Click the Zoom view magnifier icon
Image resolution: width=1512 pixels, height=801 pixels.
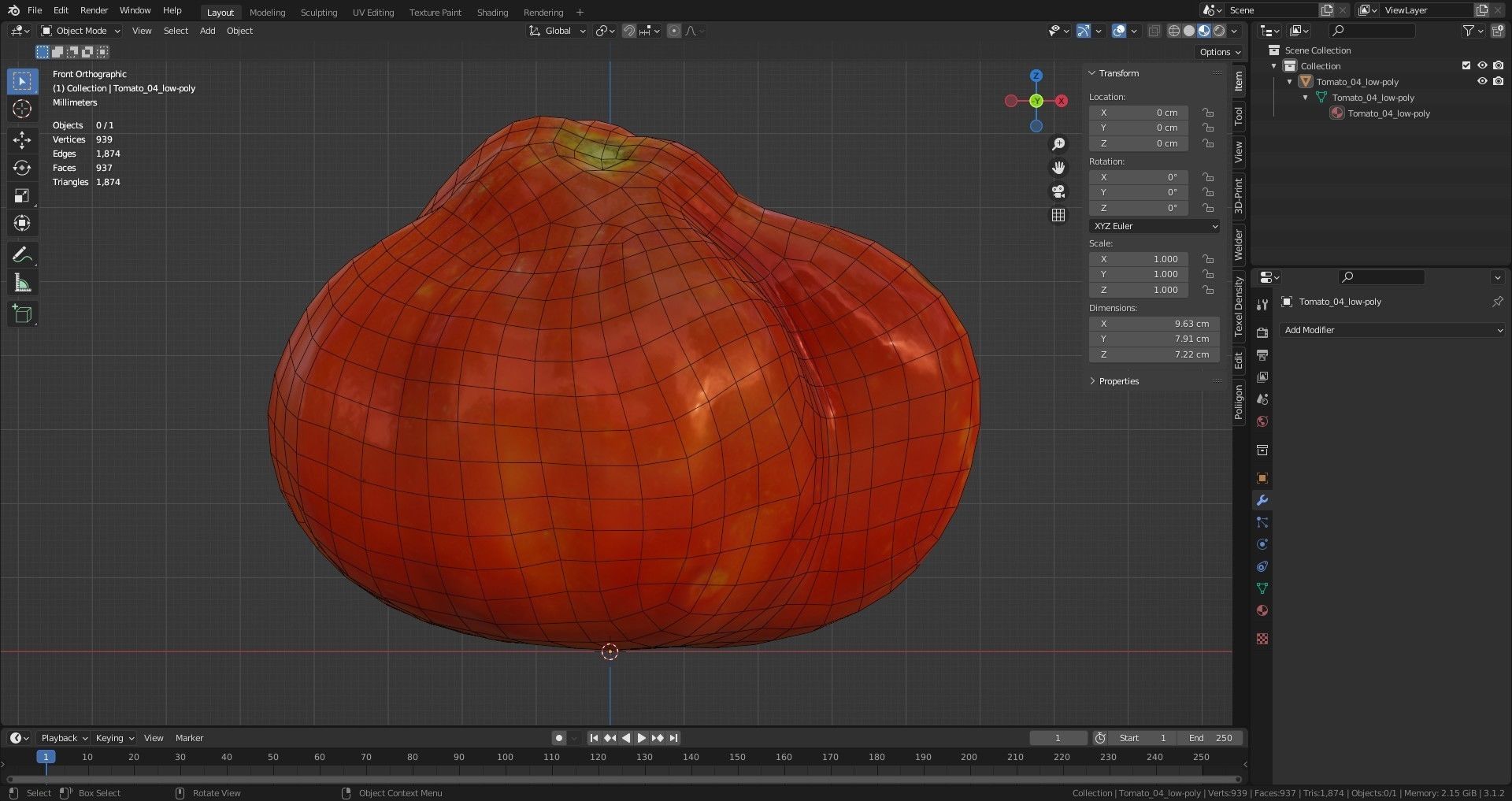pos(1058,144)
